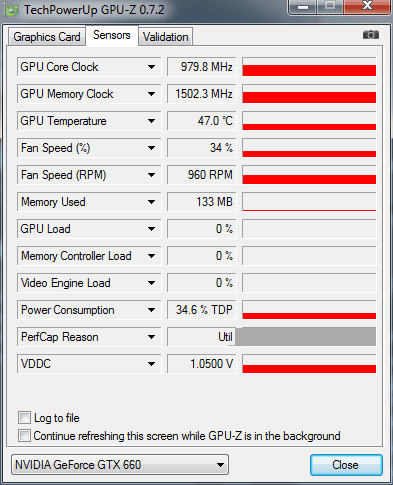The image size is (393, 485).
Task: Switch to the Graphics Card tab
Action: point(47,37)
